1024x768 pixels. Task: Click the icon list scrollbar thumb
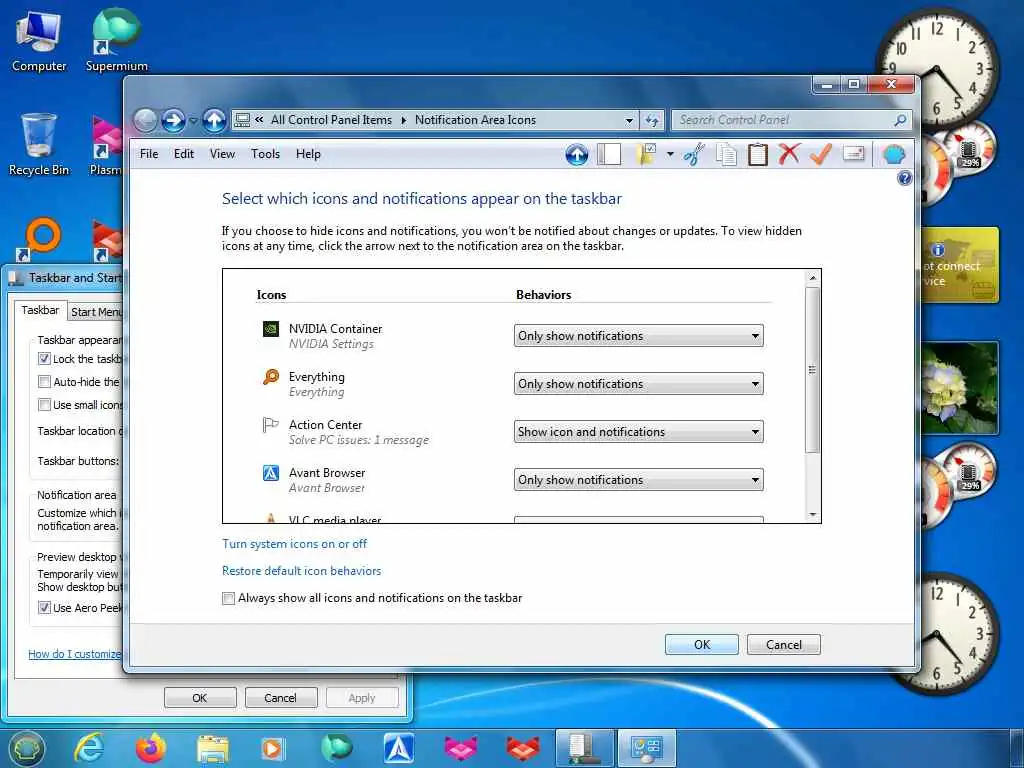coord(812,370)
